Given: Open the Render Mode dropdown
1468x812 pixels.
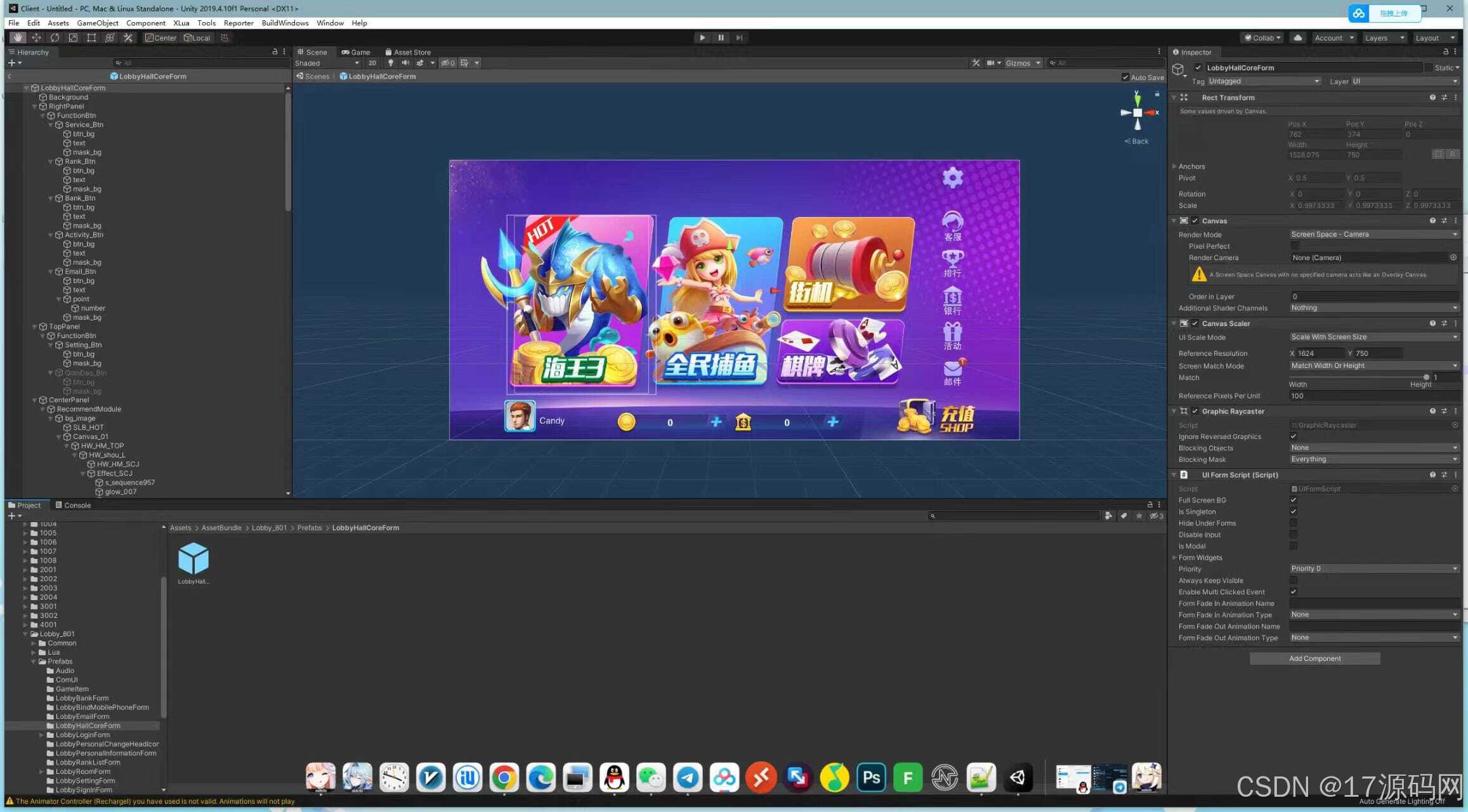Looking at the screenshot, I should click(x=1374, y=235).
